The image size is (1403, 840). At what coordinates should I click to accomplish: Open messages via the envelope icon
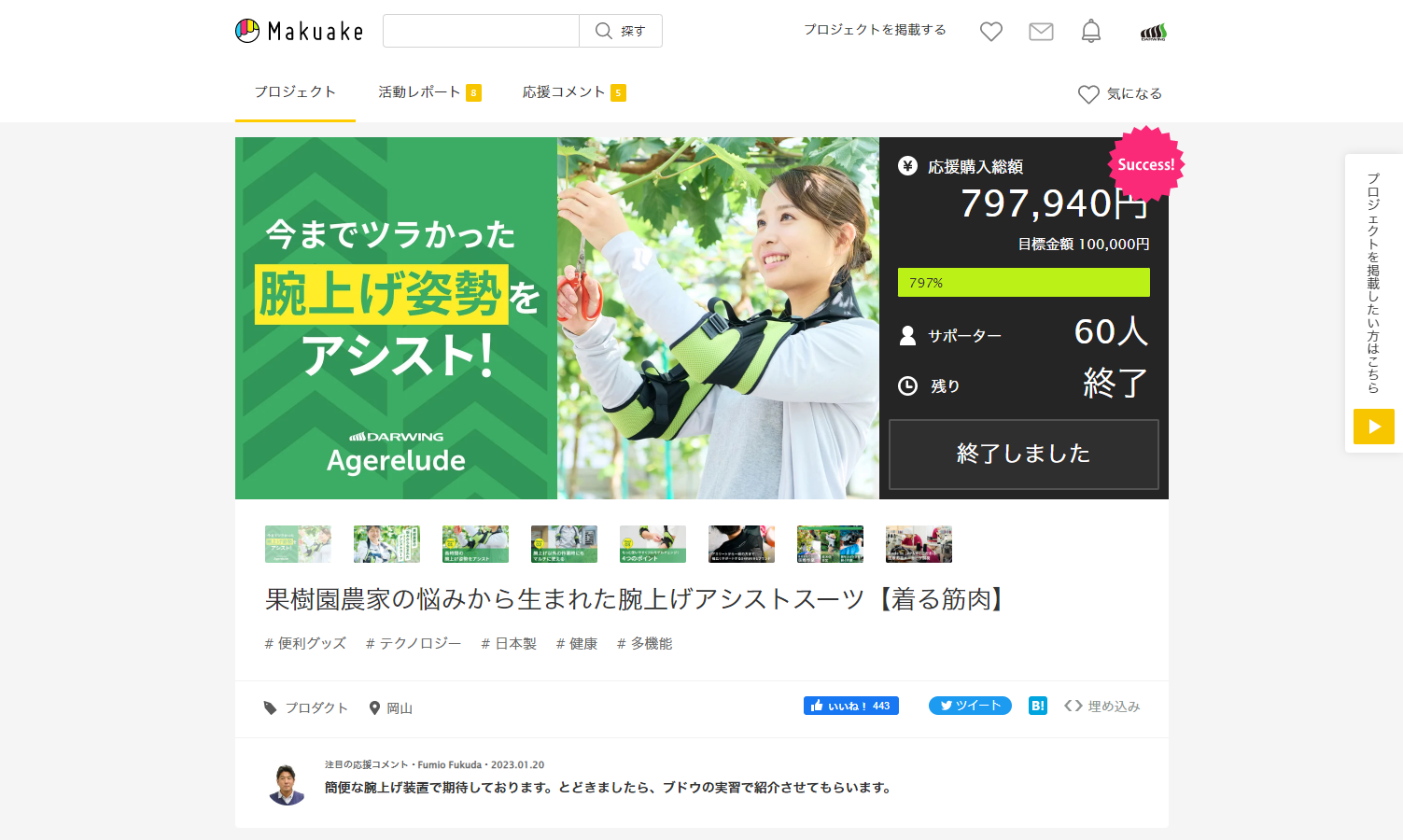1041,32
